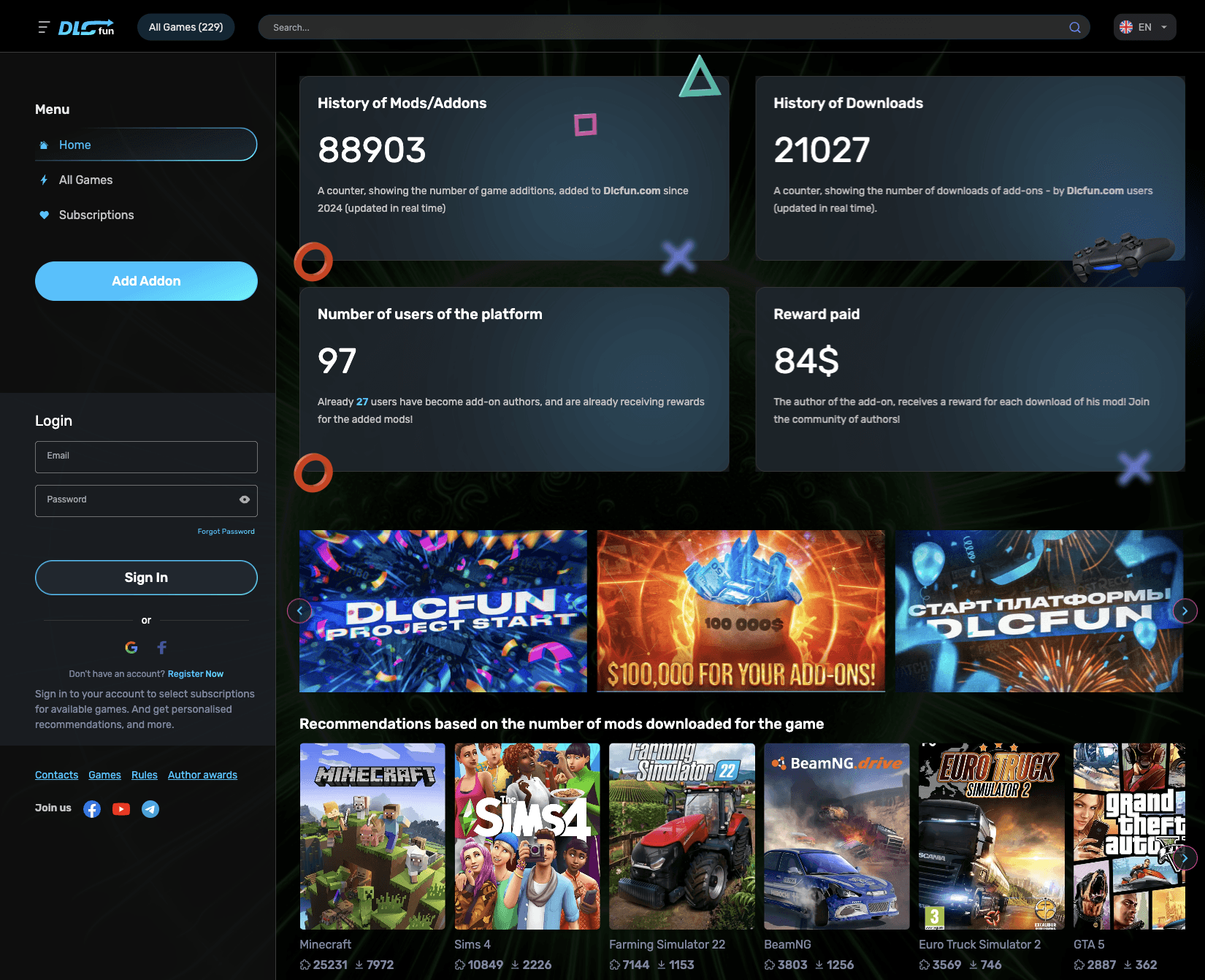1205x980 pixels.
Task: Click the search magnifier icon
Action: coord(1075,27)
